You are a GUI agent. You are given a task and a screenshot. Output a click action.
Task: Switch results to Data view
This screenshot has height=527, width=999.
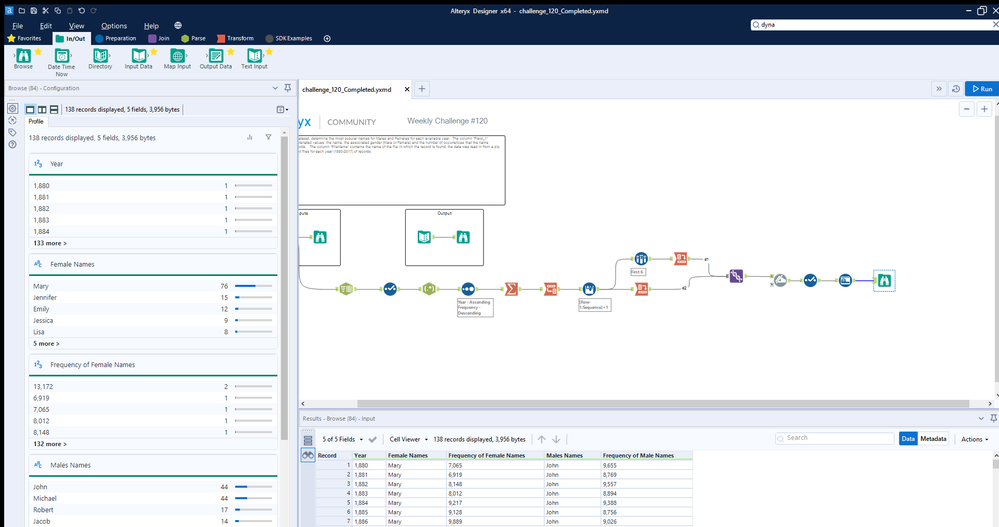(908, 438)
